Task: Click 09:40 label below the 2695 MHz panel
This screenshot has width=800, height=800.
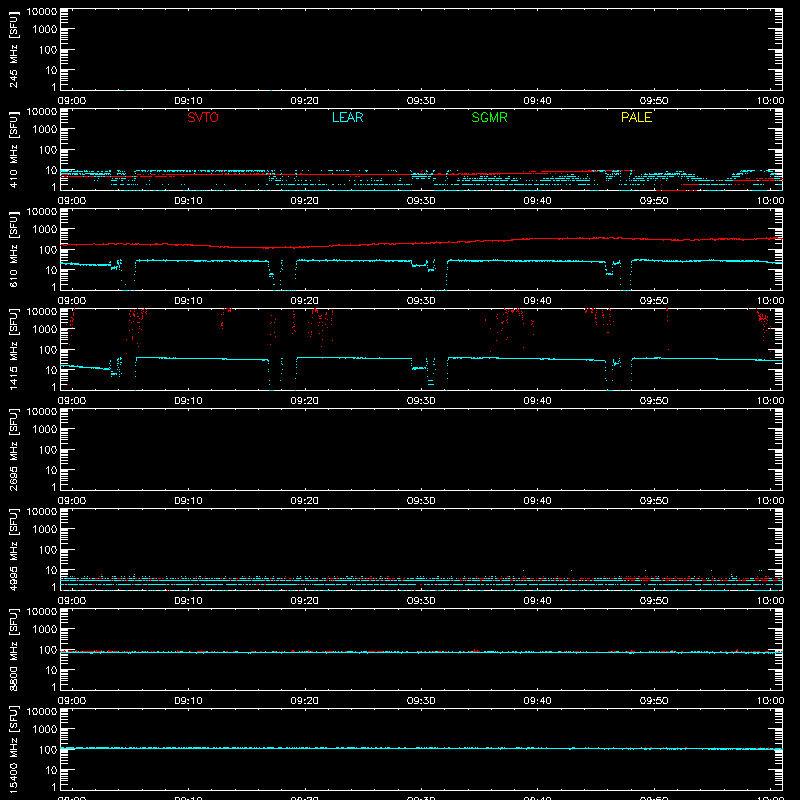Action: (537, 501)
